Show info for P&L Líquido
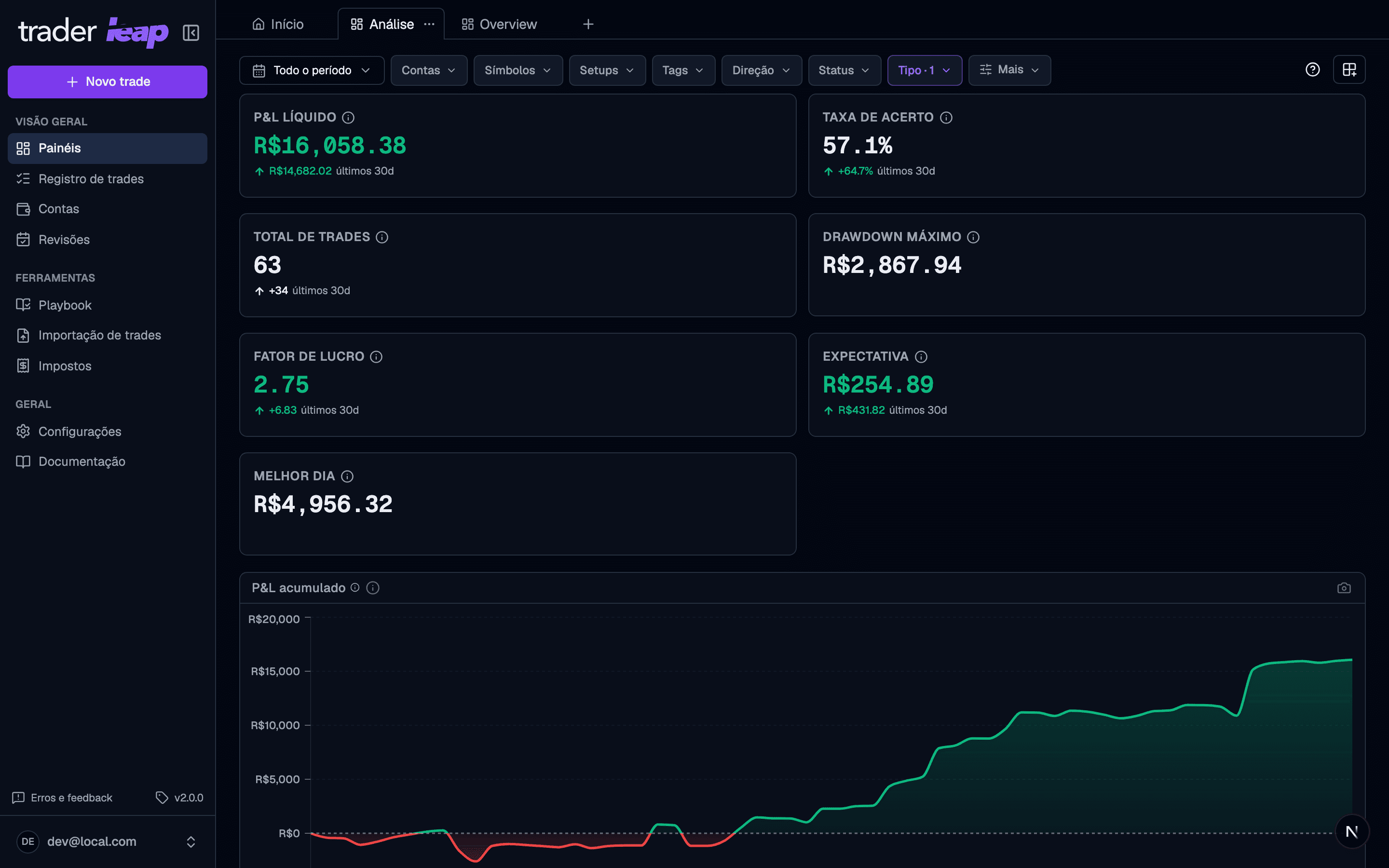This screenshot has width=1389, height=868. coord(348,118)
